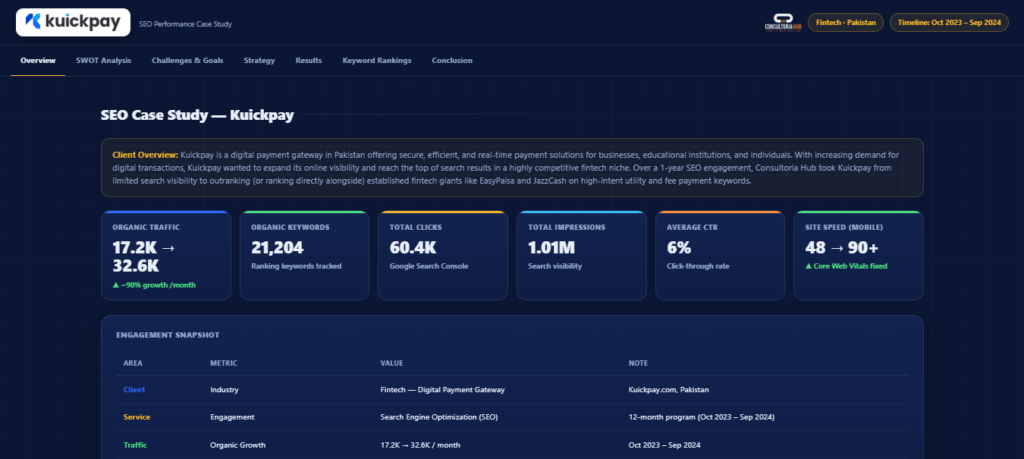
Task: Click the Engagement Snapshot heading
Action: click(168, 335)
